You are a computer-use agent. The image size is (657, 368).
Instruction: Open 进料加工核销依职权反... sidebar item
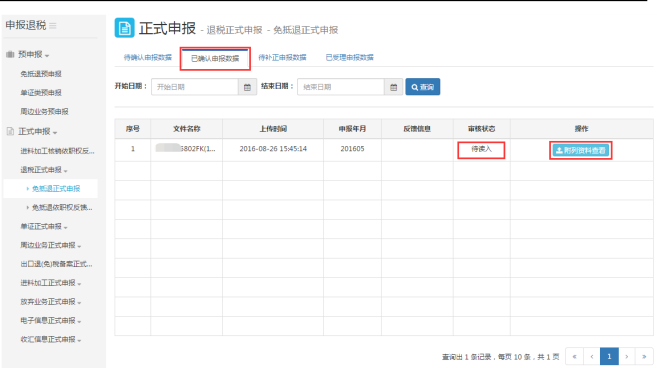pyautogui.click(x=57, y=151)
